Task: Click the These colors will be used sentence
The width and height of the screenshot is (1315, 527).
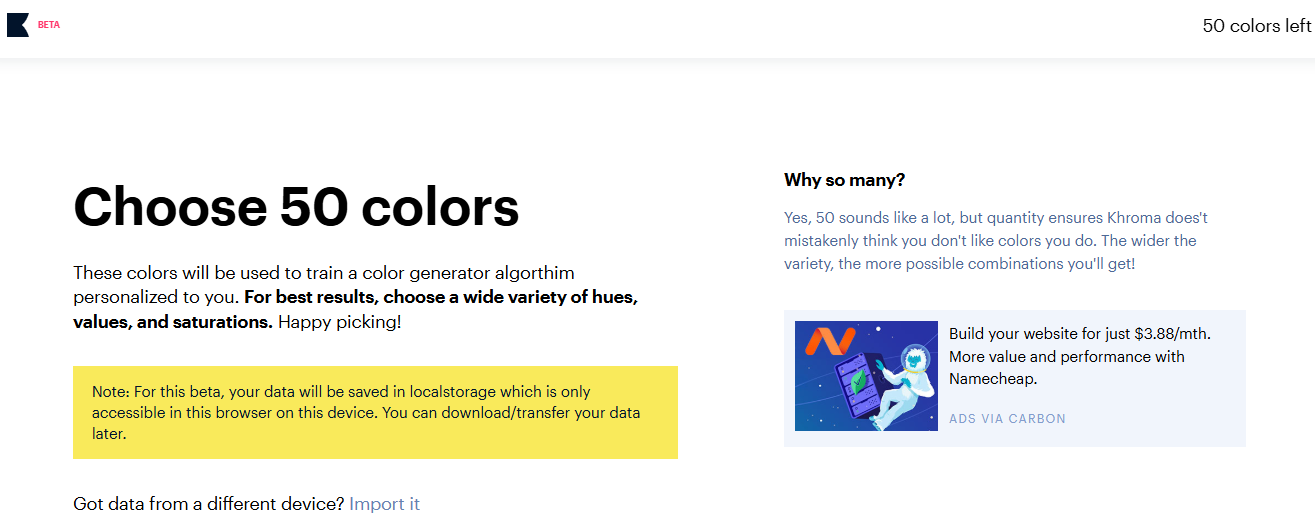Action: (323, 273)
